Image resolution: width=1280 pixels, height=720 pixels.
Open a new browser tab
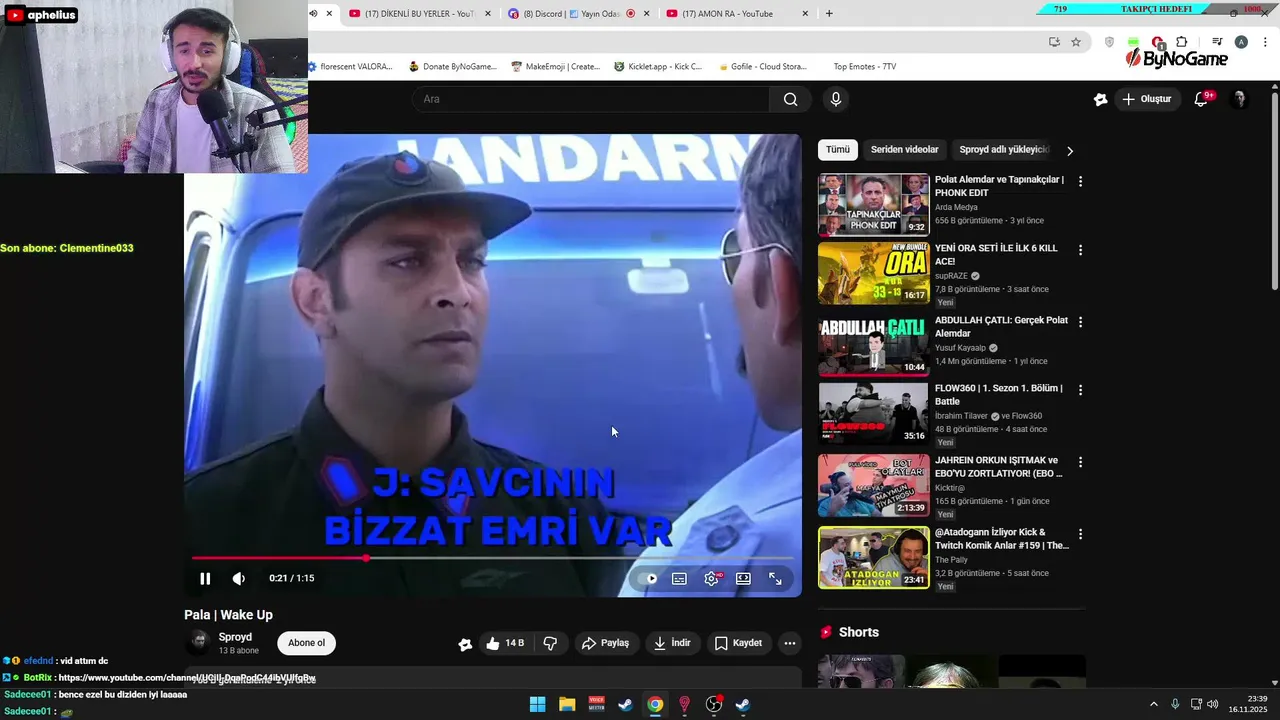[829, 14]
